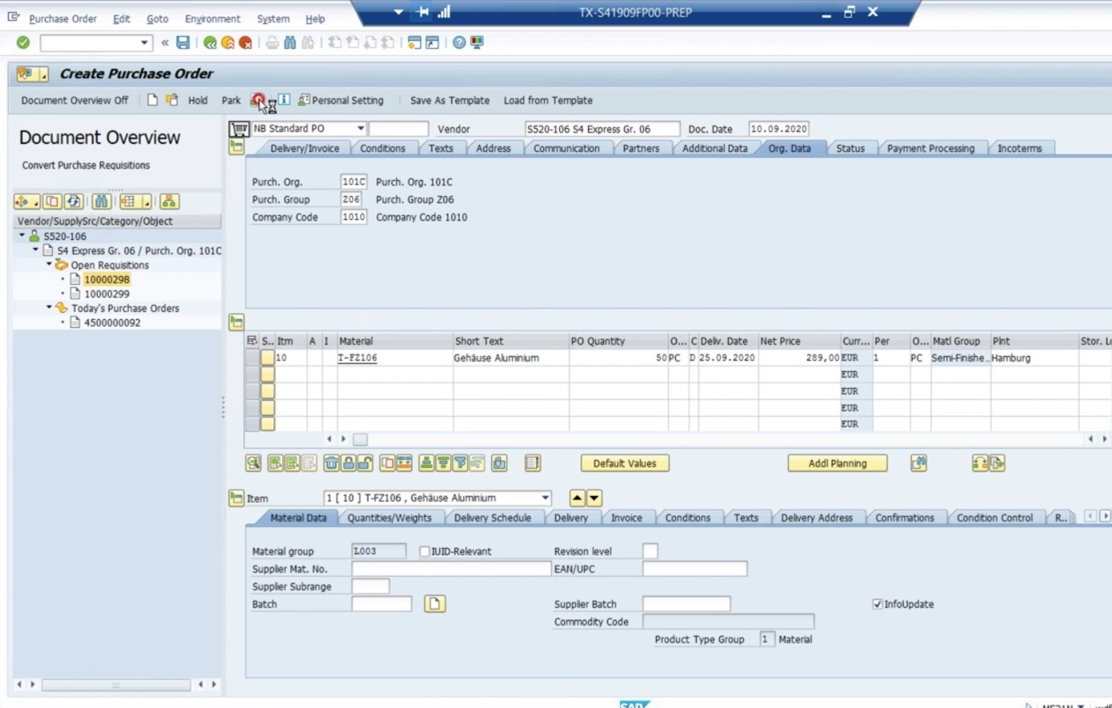Click the yellow up-arrow previous item icon
This screenshot has width=1112, height=708.
577,498
